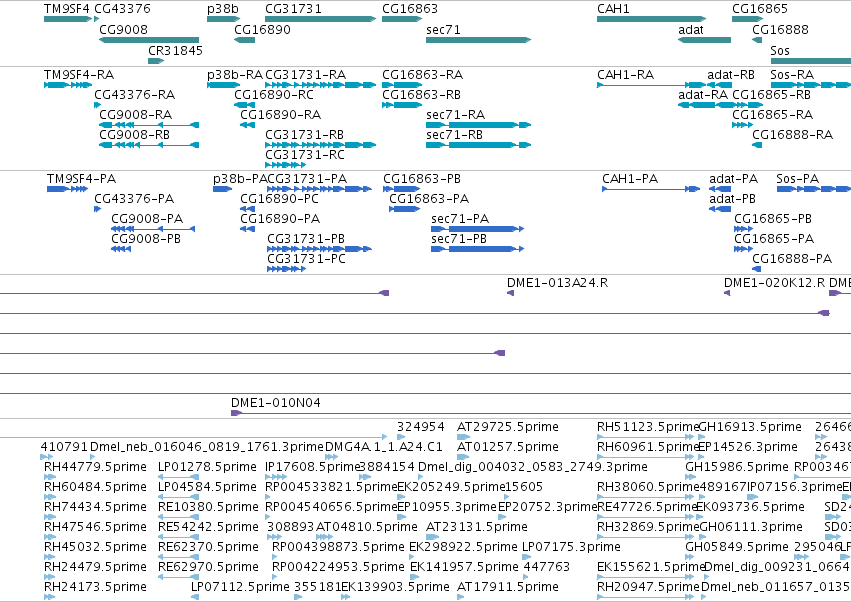This screenshot has width=851, height=602.
Task: Select the 'LP01278.5prime' EST label
Action: click(207, 467)
